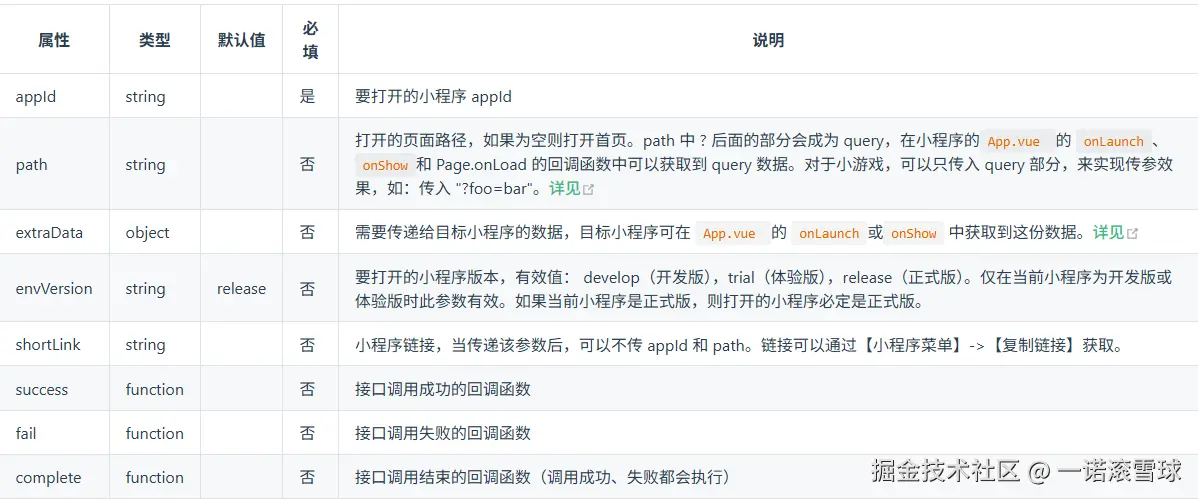Click the release default value for envVersion
This screenshot has height=501, width=1198.
click(x=241, y=289)
